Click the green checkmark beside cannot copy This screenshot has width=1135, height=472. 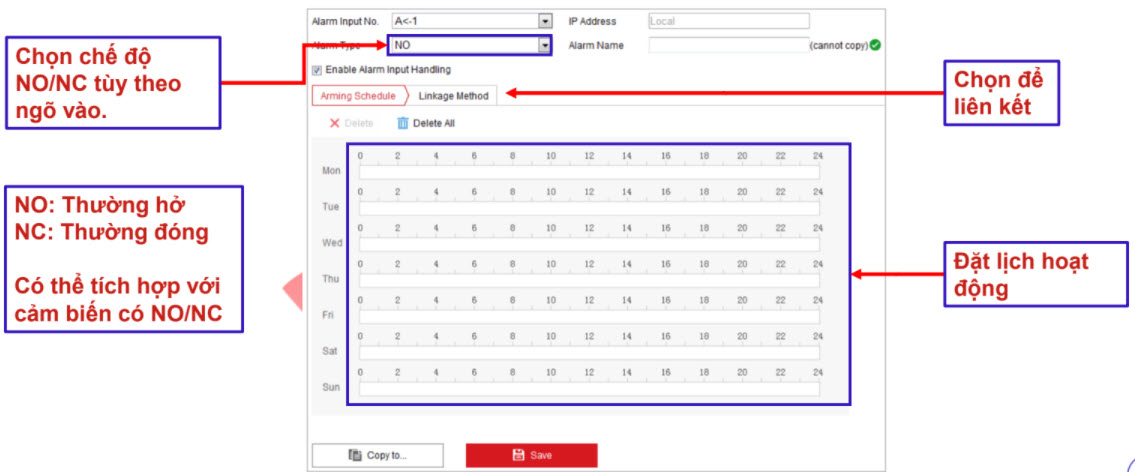pos(875,45)
